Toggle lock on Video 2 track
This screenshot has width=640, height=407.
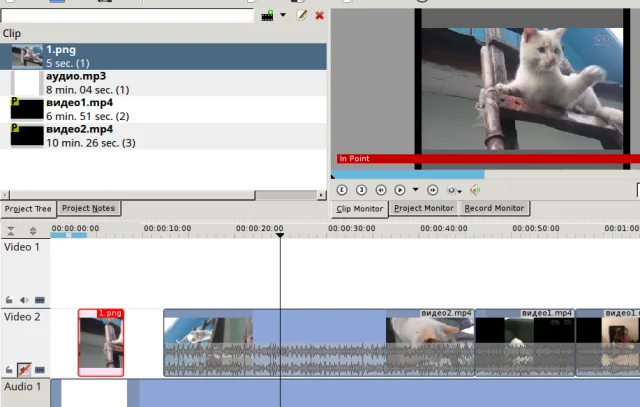[x=9, y=370]
